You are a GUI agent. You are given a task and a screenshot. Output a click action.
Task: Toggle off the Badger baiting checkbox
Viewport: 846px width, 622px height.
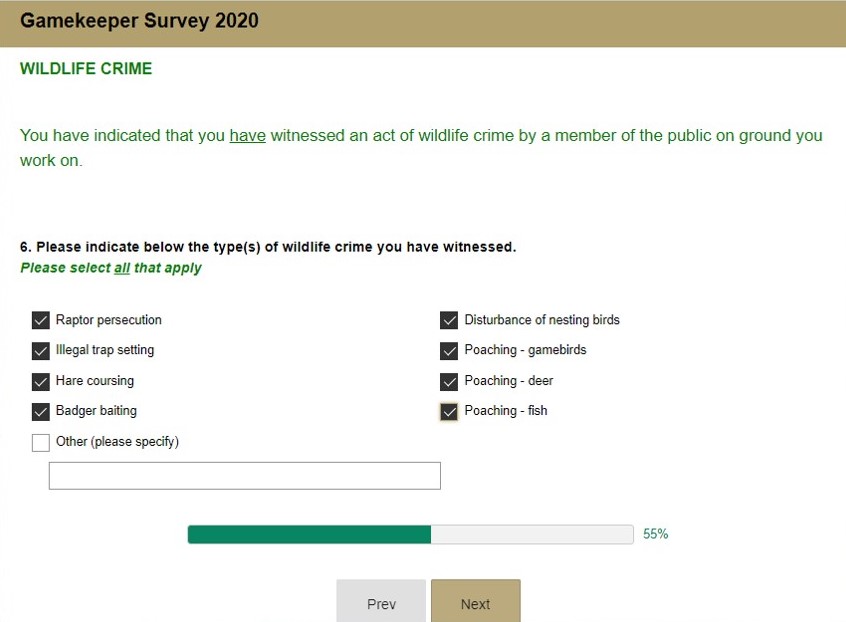tap(41, 411)
